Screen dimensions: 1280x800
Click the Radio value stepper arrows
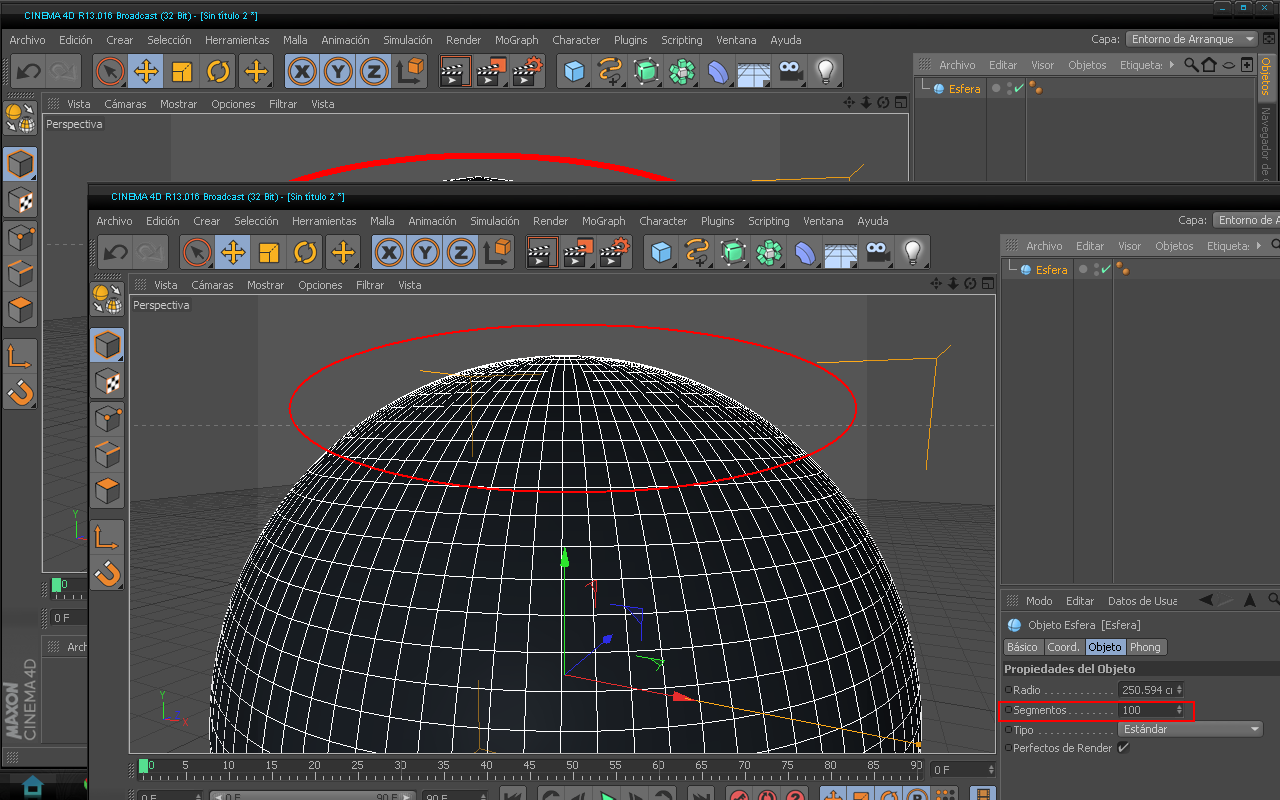1180,690
